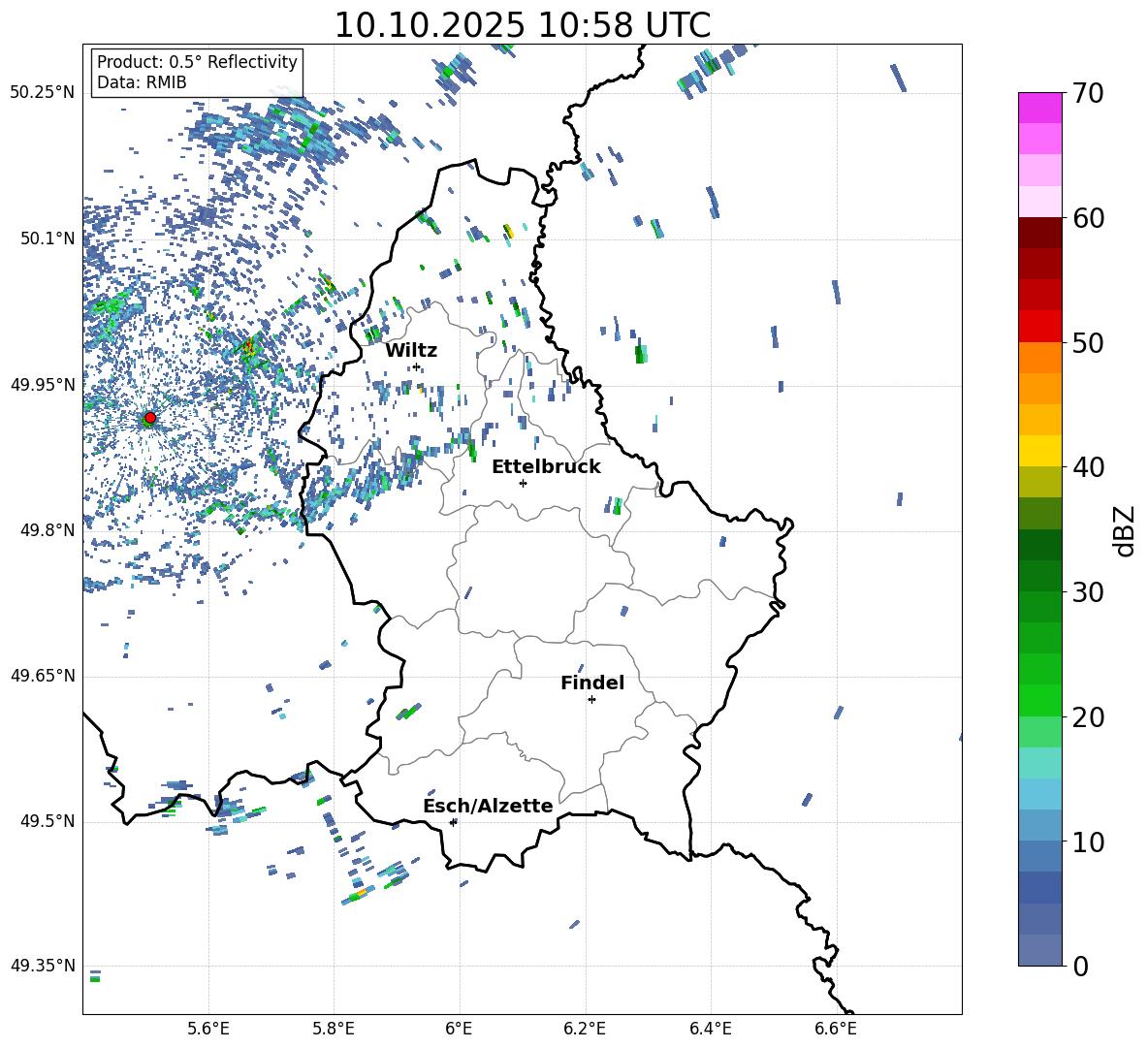
Task: Click the Esch/Alzette station cross marker
Action: pos(453,822)
